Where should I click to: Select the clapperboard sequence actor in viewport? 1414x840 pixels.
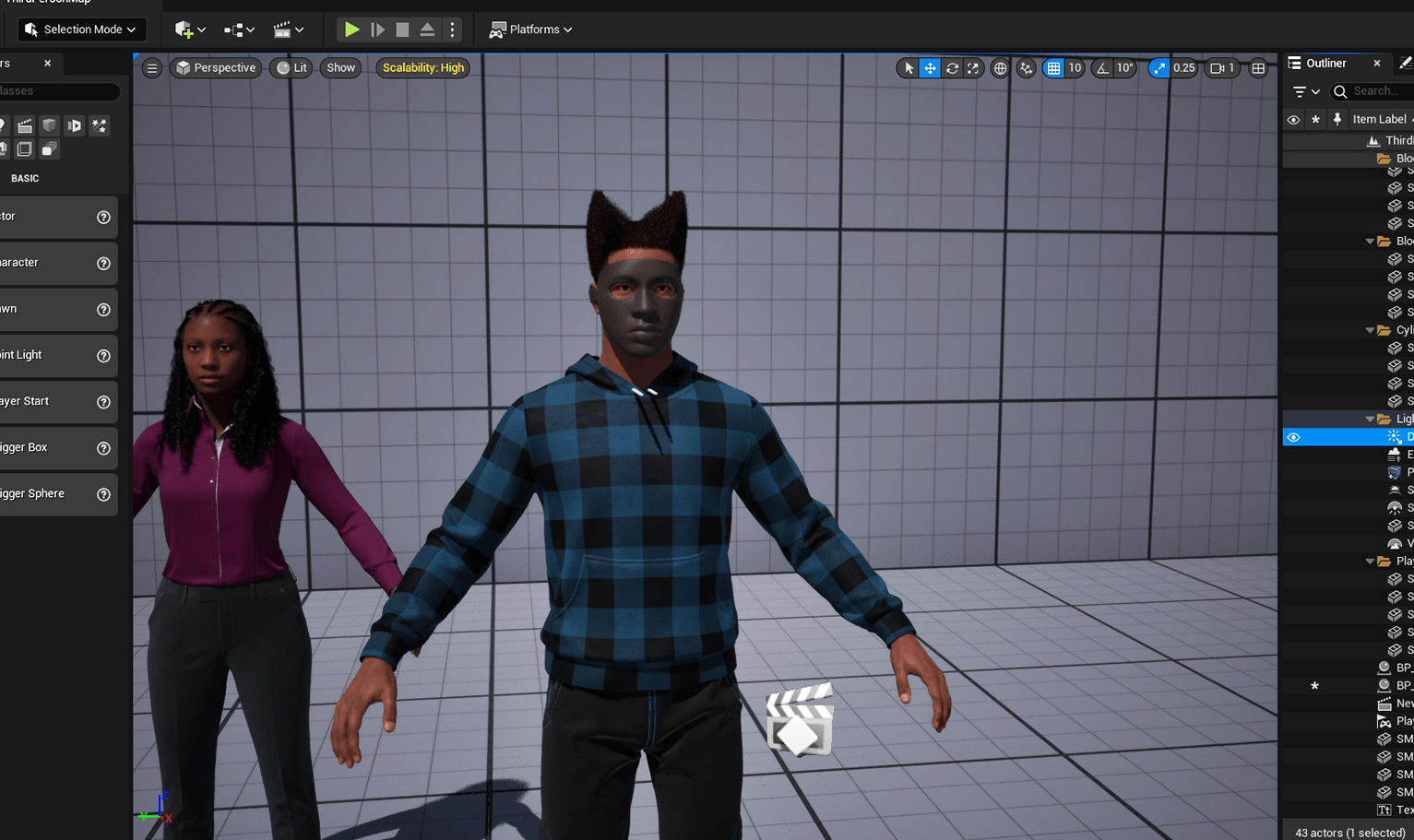click(x=800, y=721)
